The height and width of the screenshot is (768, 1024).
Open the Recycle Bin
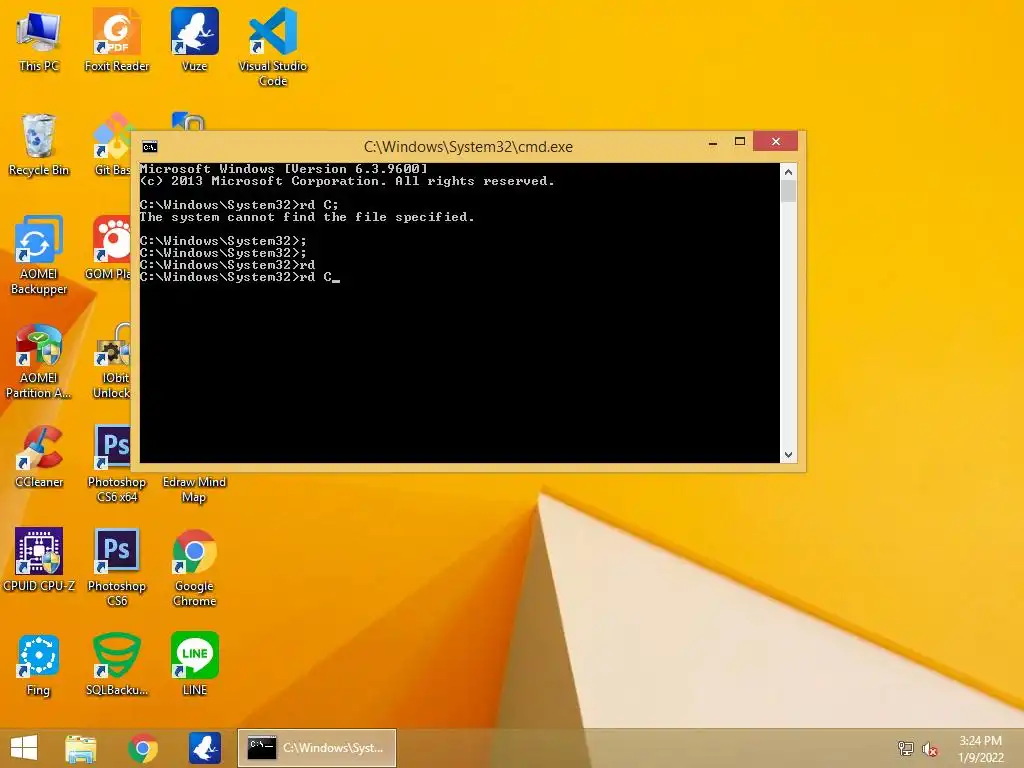[39, 145]
